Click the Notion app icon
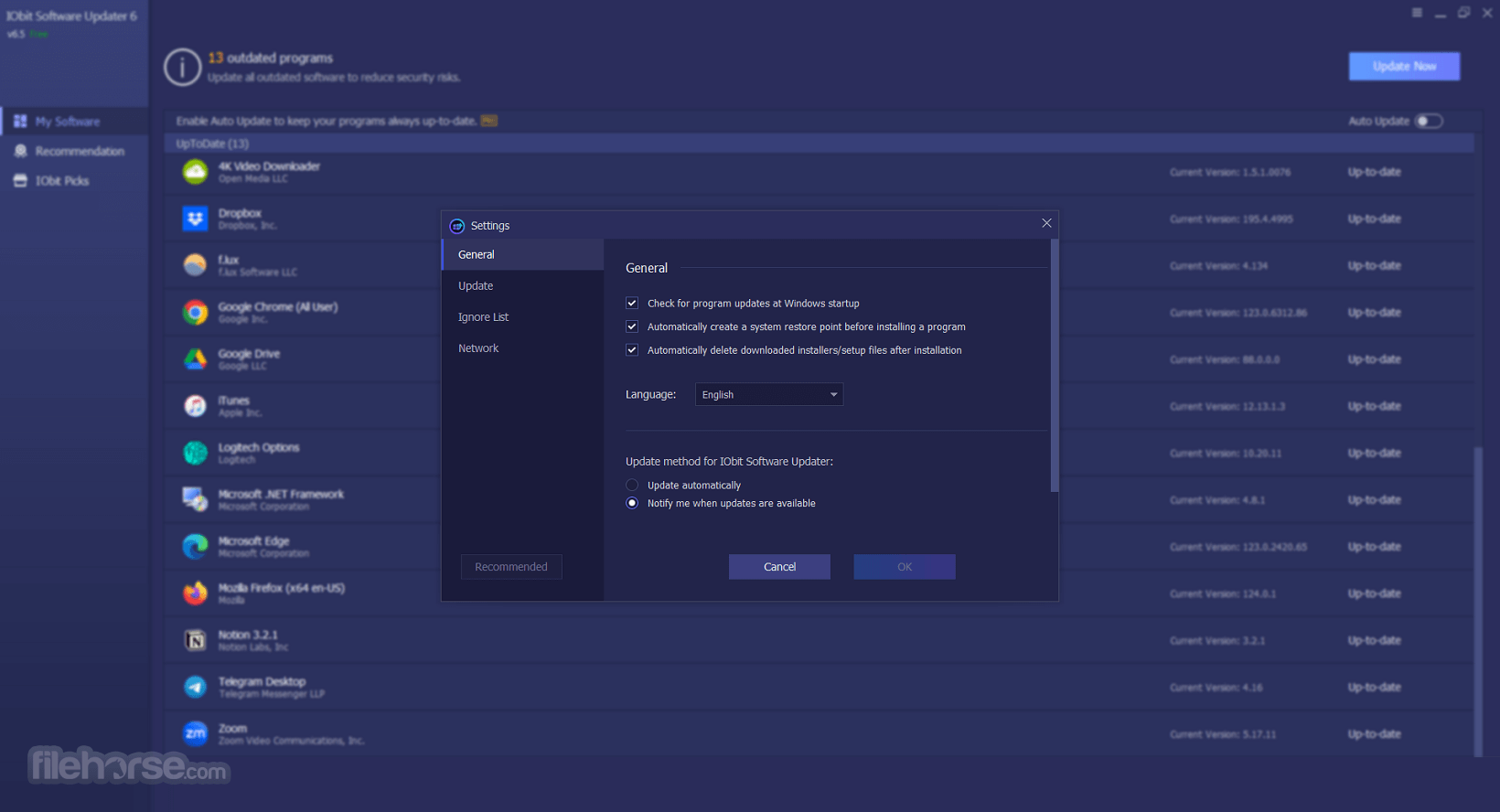This screenshot has height=812, width=1500. (x=195, y=640)
